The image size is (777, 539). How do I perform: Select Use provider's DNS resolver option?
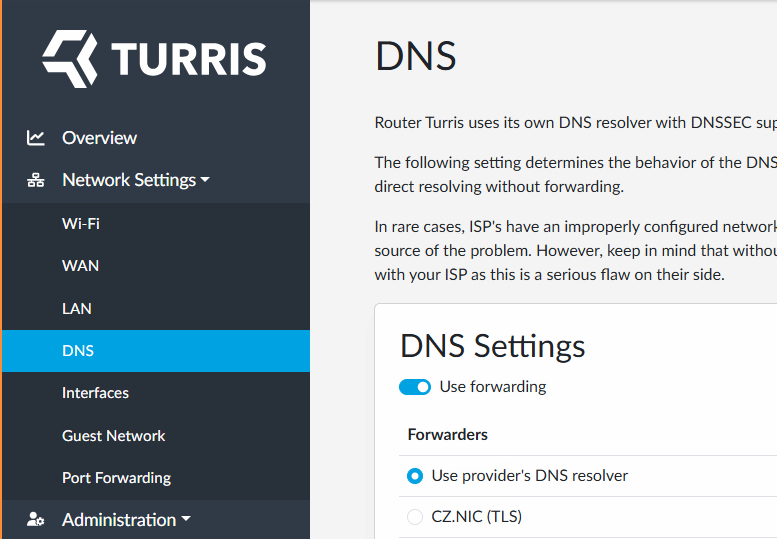(x=415, y=476)
